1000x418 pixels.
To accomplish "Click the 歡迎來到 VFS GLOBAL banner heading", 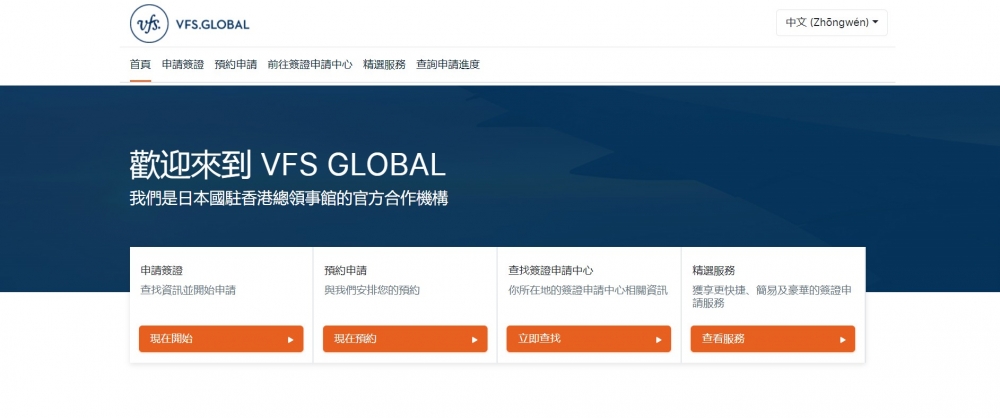I will click(x=287, y=164).
